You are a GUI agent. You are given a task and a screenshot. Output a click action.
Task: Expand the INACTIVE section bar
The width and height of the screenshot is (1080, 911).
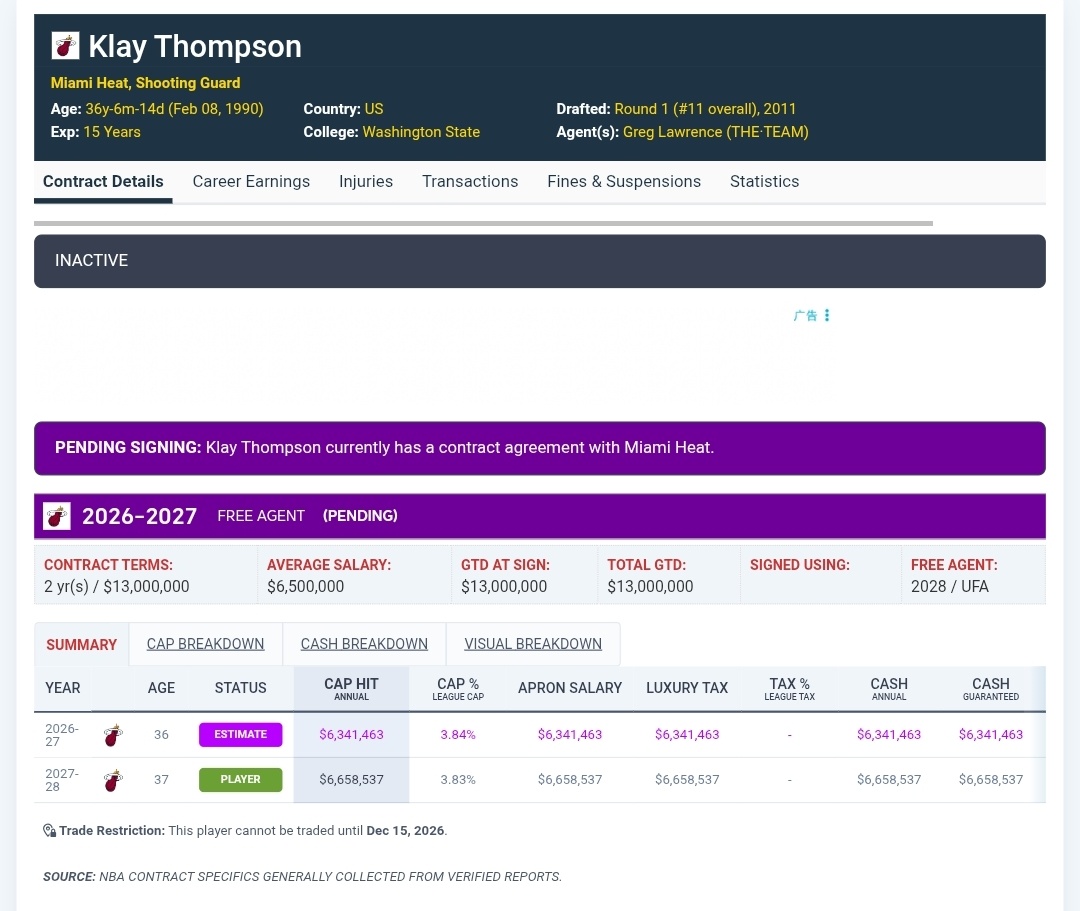540,261
